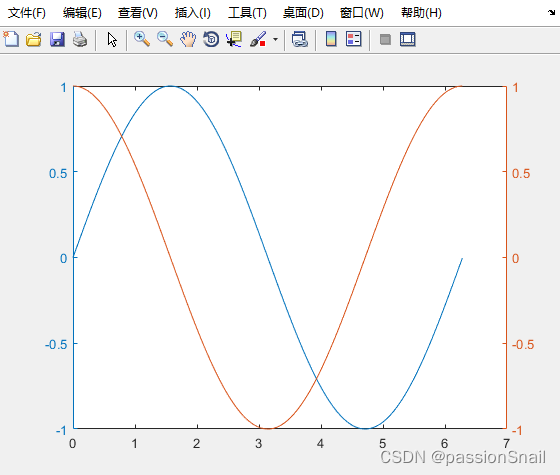Image resolution: width=560 pixels, height=475 pixels.
Task: Toggle the Data Cursor tool
Action: tap(234, 39)
